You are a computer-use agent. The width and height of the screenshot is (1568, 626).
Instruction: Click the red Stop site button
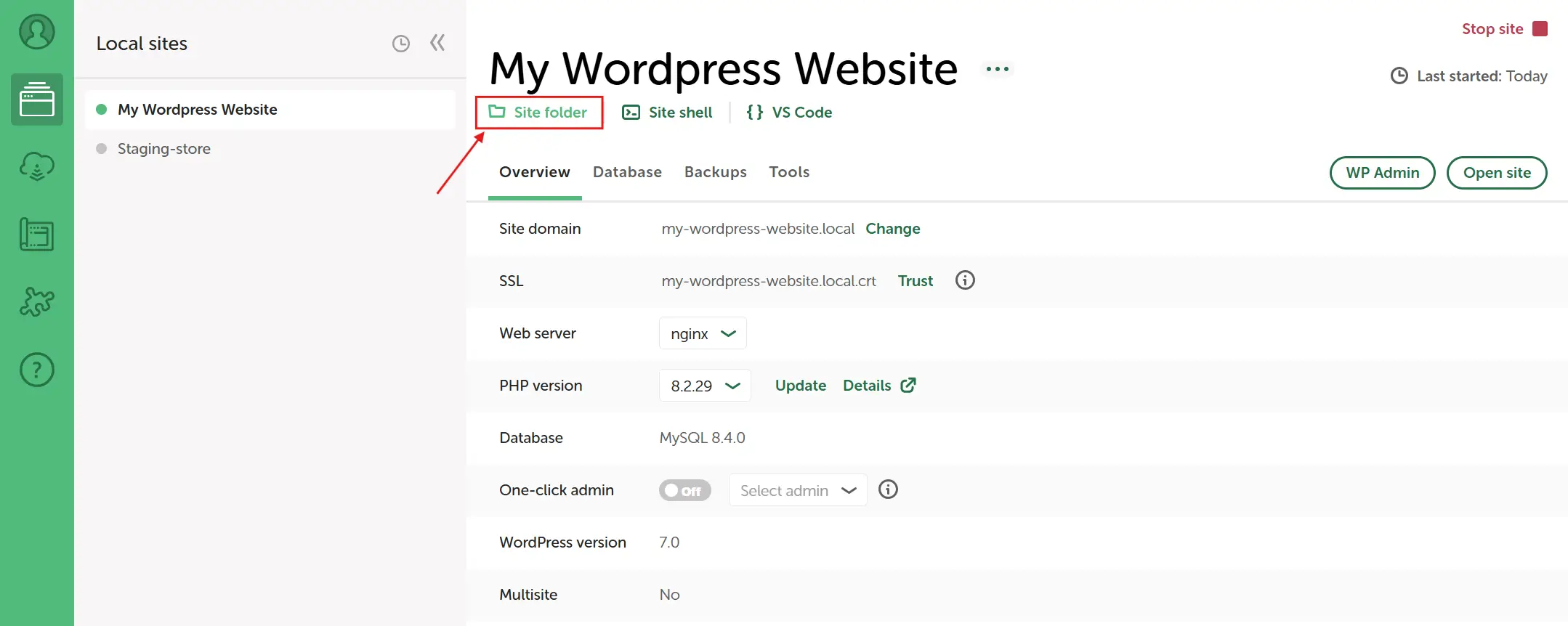coord(1504,29)
